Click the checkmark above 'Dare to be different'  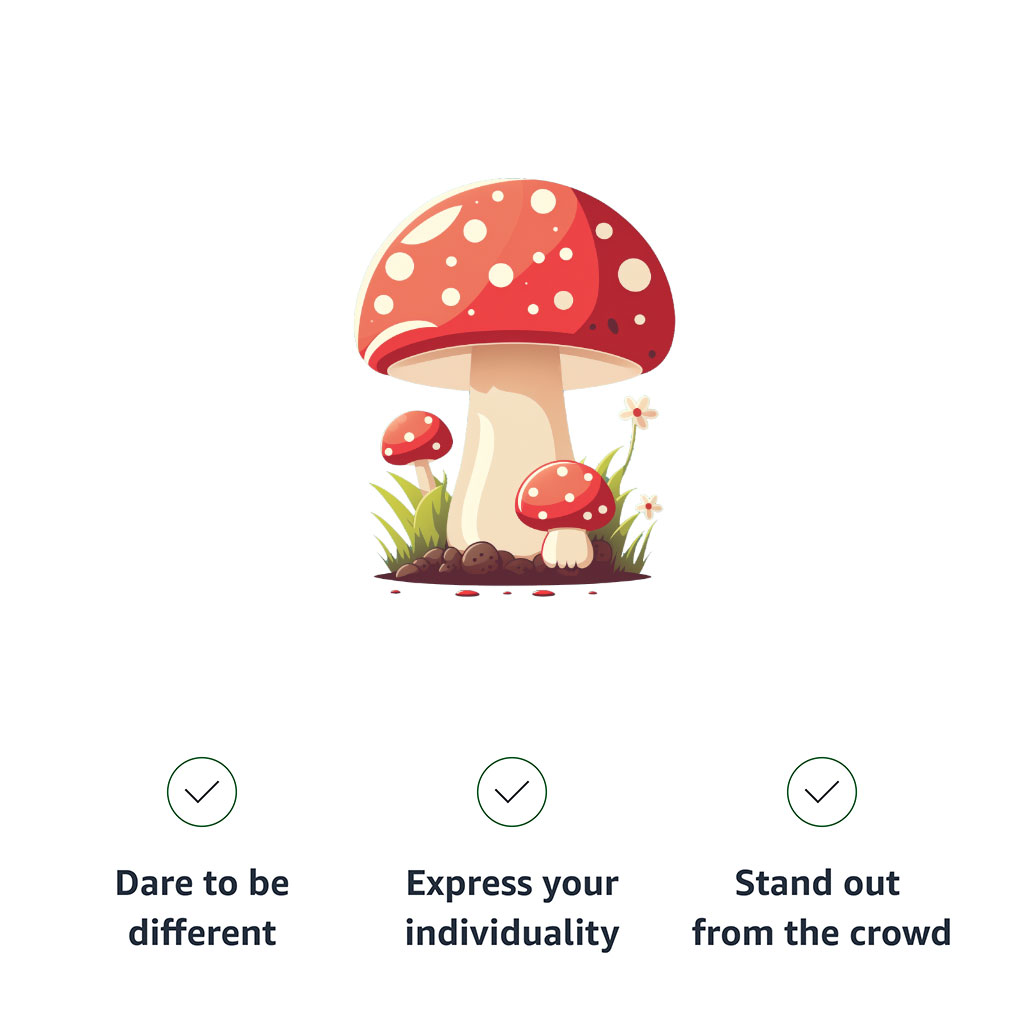(202, 792)
